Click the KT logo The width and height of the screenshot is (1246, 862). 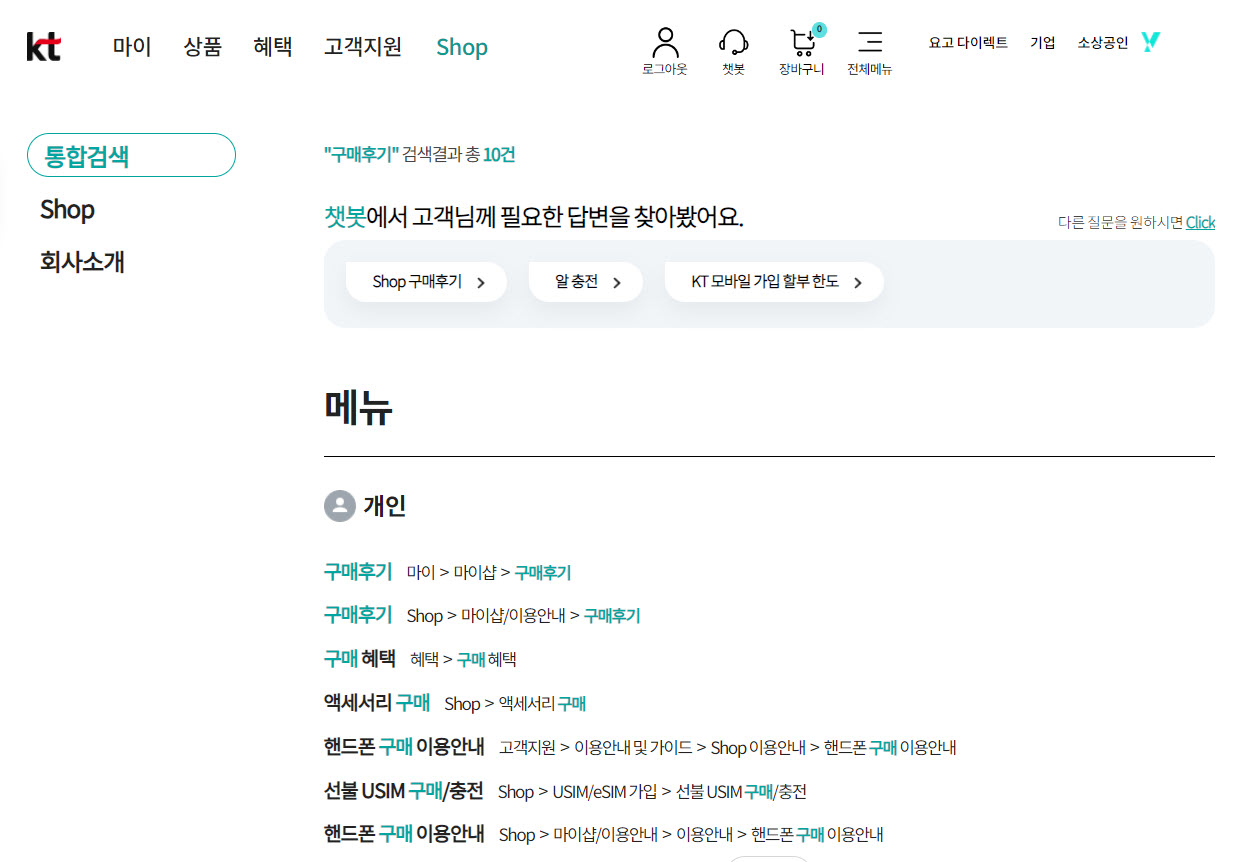[43, 45]
